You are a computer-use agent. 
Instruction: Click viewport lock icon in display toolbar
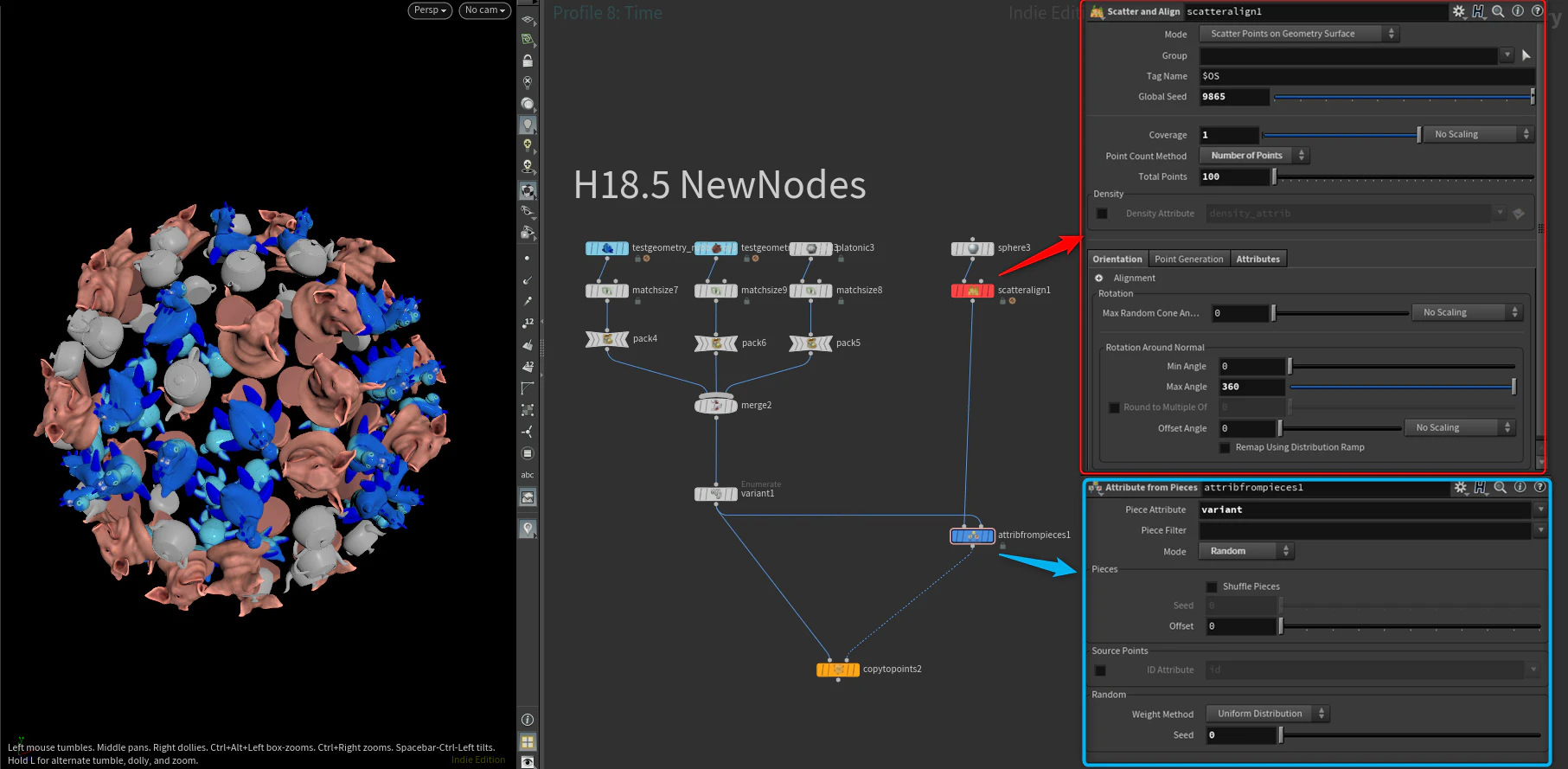pos(528,61)
